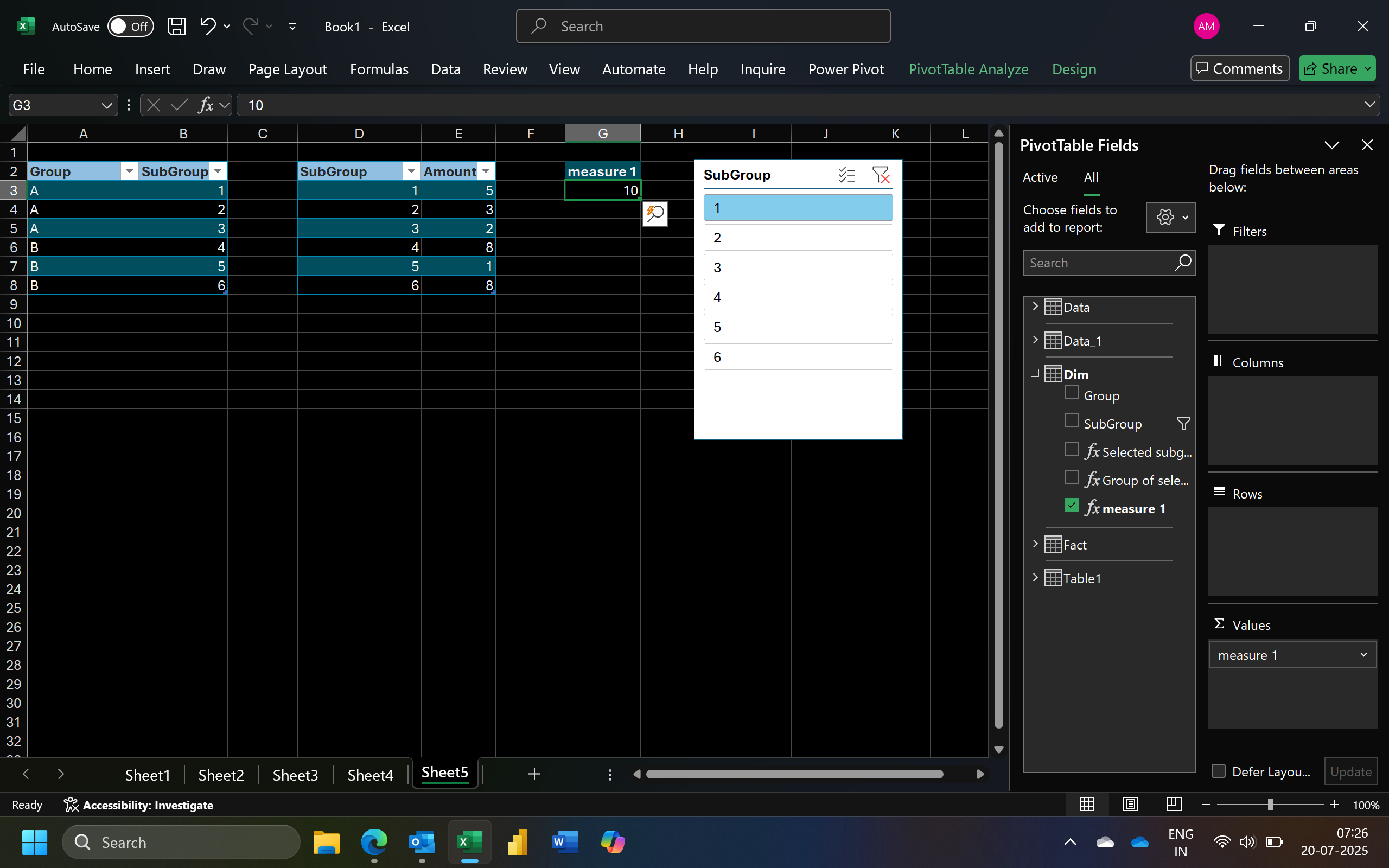Viewport: 1389px width, 868px height.
Task: Switch to Active fields tab
Action: click(1040, 177)
